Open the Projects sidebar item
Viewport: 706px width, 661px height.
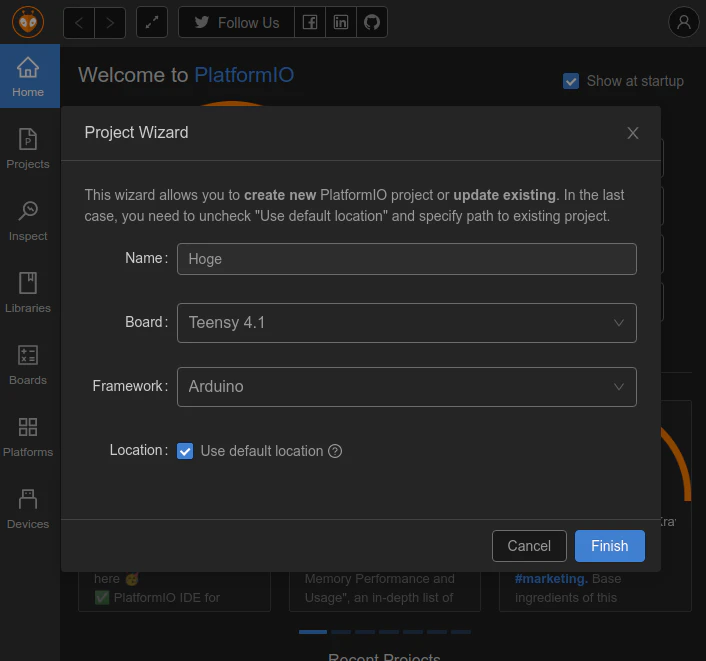coord(28,149)
